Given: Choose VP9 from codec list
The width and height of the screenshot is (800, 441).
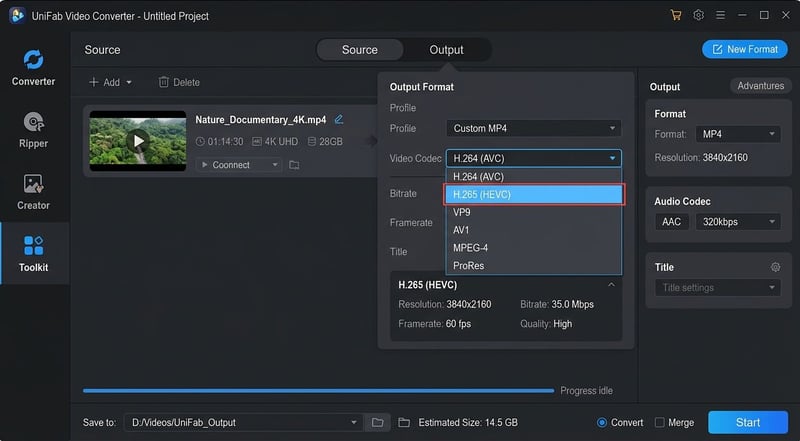Looking at the screenshot, I should pos(534,212).
